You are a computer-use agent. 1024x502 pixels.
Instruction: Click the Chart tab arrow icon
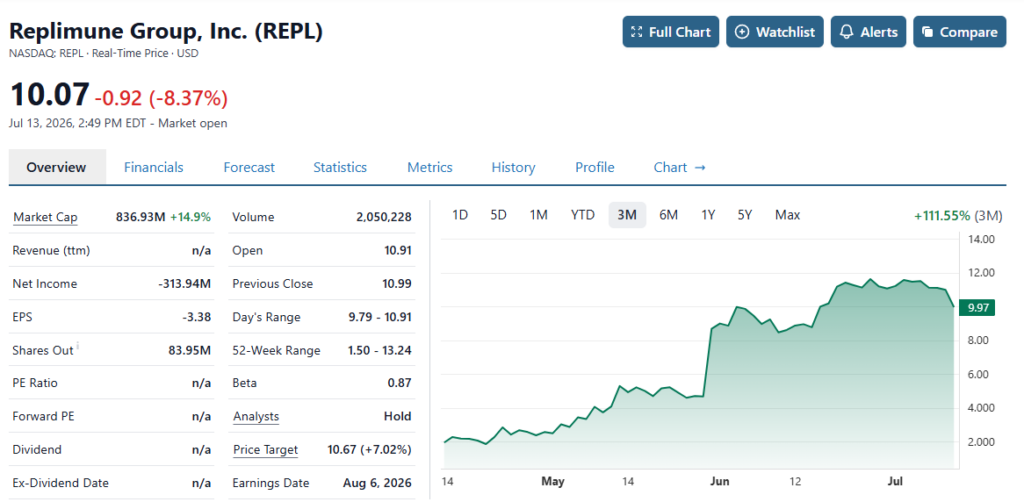pyautogui.click(x=700, y=168)
